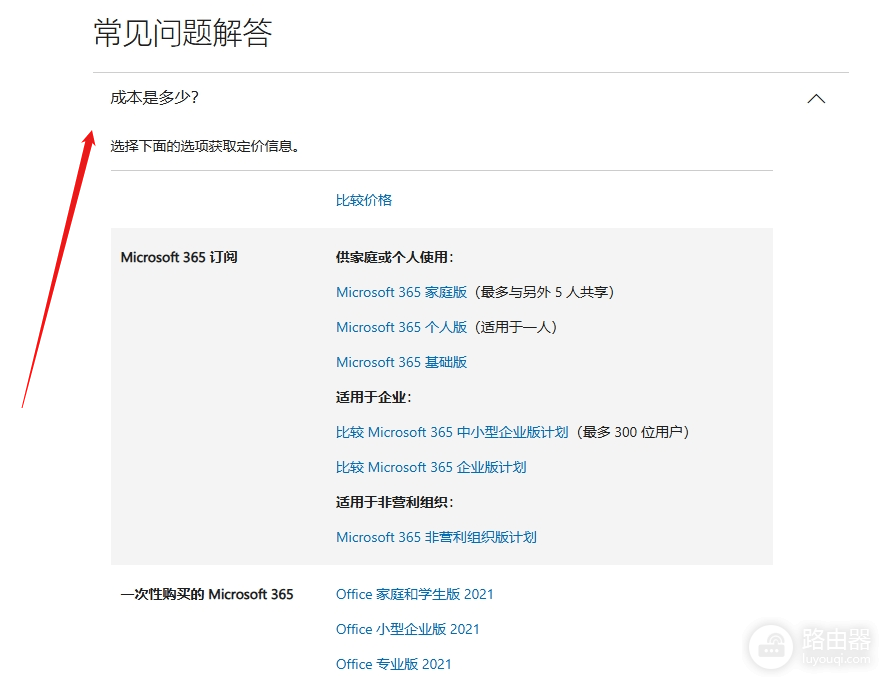Open Microsoft 365 基础版 link
Viewport: 889px width, 687px height.
pos(401,362)
